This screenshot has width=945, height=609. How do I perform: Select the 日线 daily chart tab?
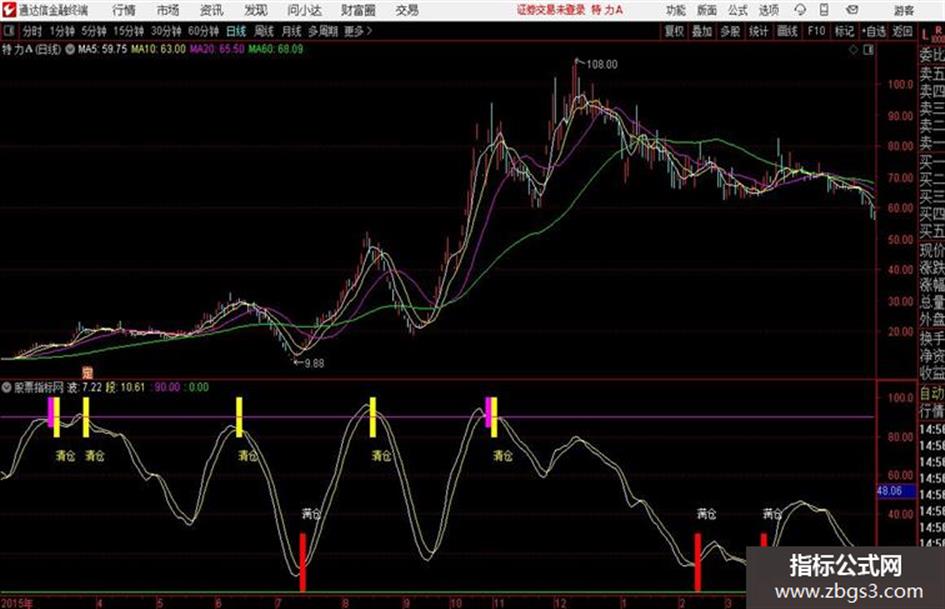click(236, 31)
